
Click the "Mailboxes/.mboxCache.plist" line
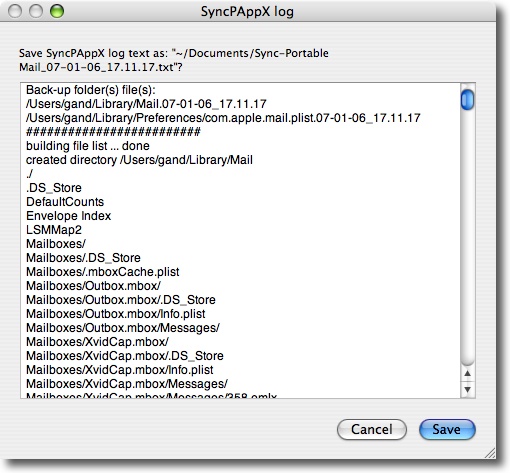pyautogui.click(x=103, y=272)
